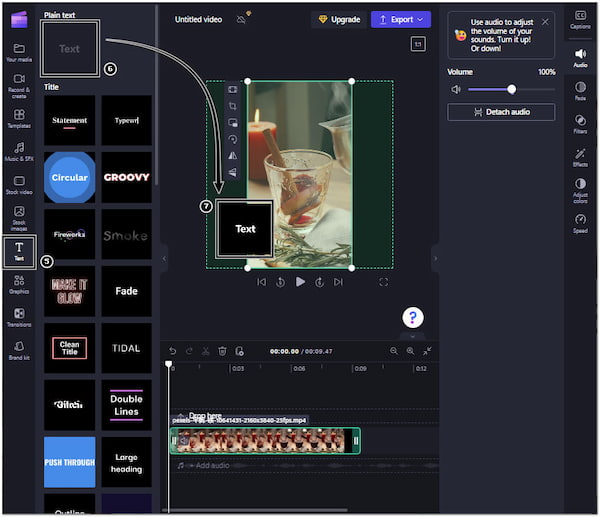Open the Record & create tab

click(x=19, y=86)
